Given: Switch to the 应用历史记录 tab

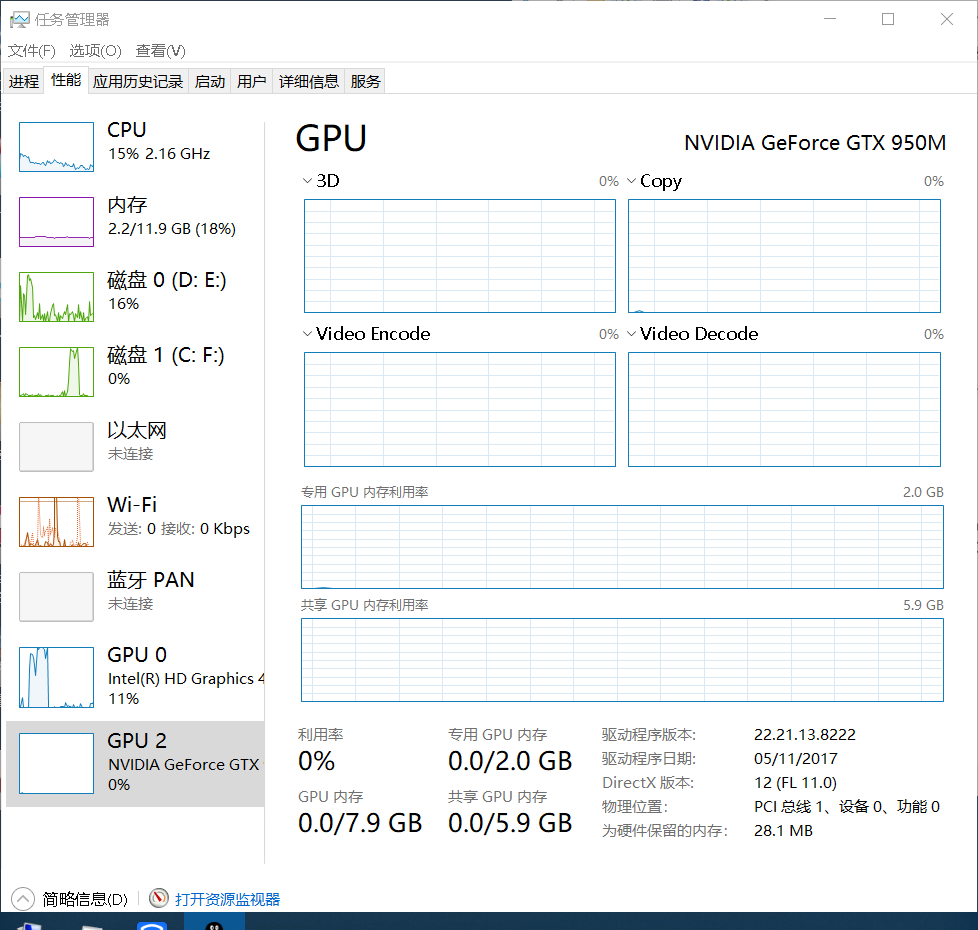Looking at the screenshot, I should point(138,81).
